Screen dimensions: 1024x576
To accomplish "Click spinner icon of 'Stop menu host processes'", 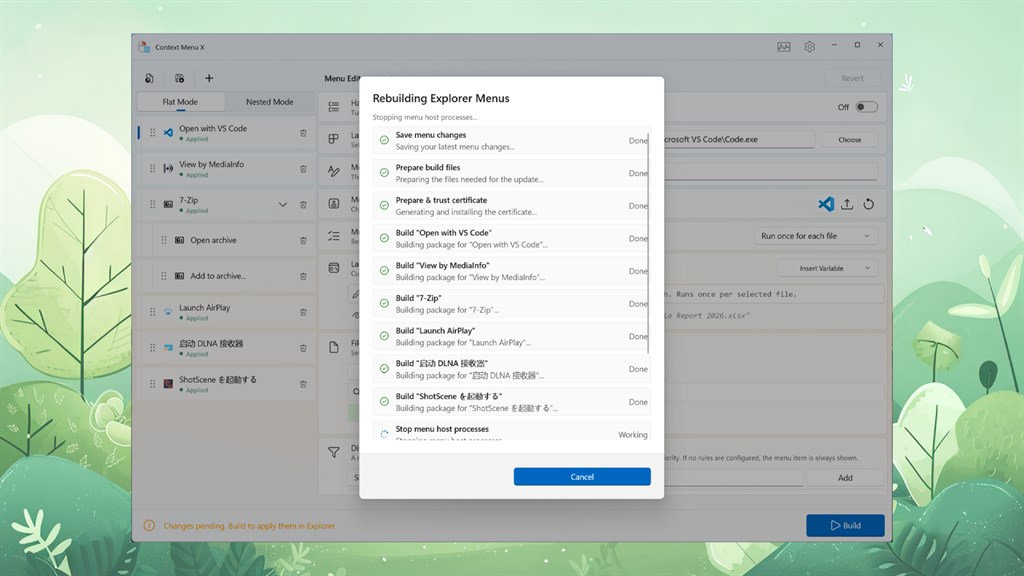I will pos(384,434).
